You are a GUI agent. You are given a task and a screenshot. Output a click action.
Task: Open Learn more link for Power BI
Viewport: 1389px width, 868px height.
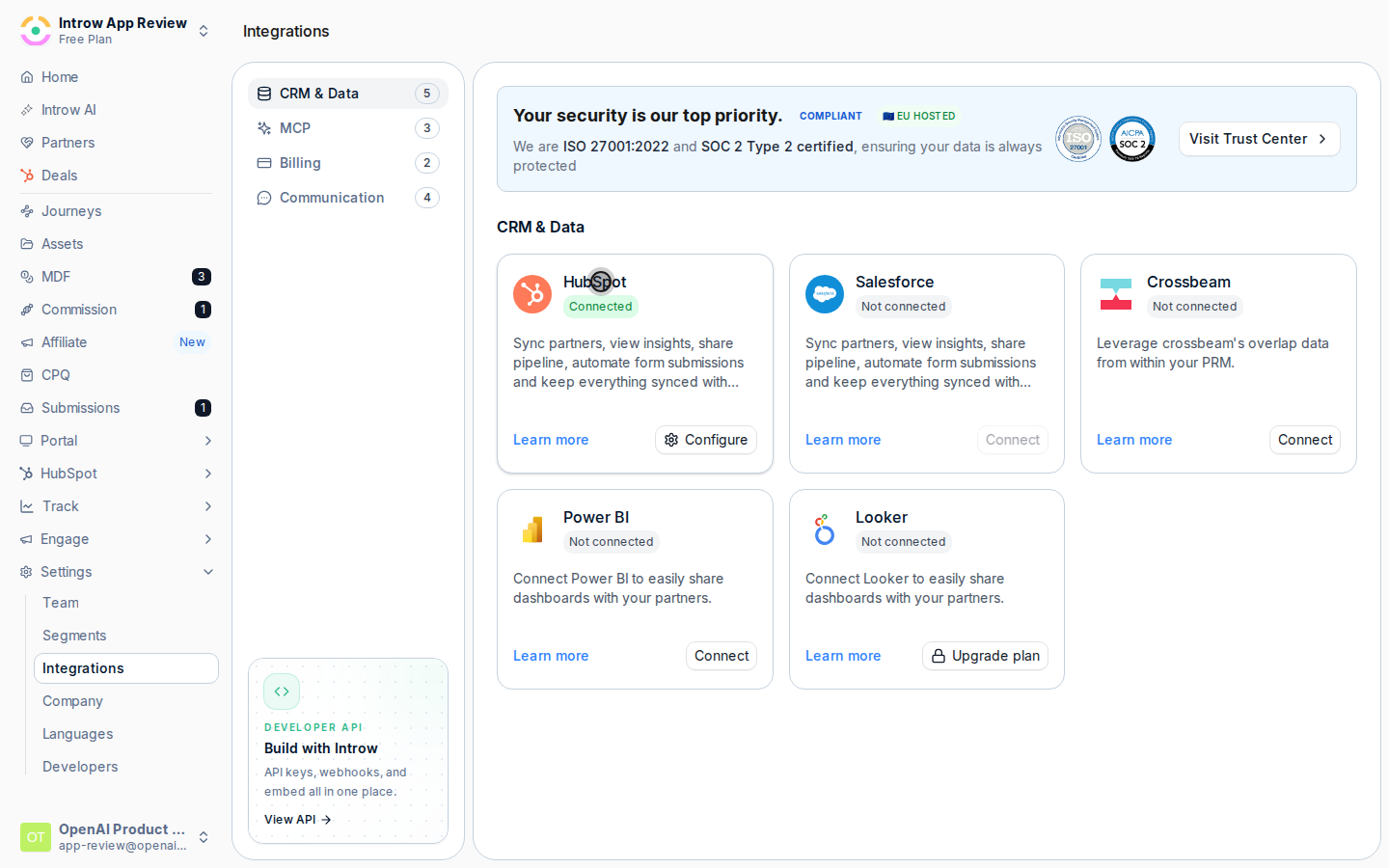551,656
